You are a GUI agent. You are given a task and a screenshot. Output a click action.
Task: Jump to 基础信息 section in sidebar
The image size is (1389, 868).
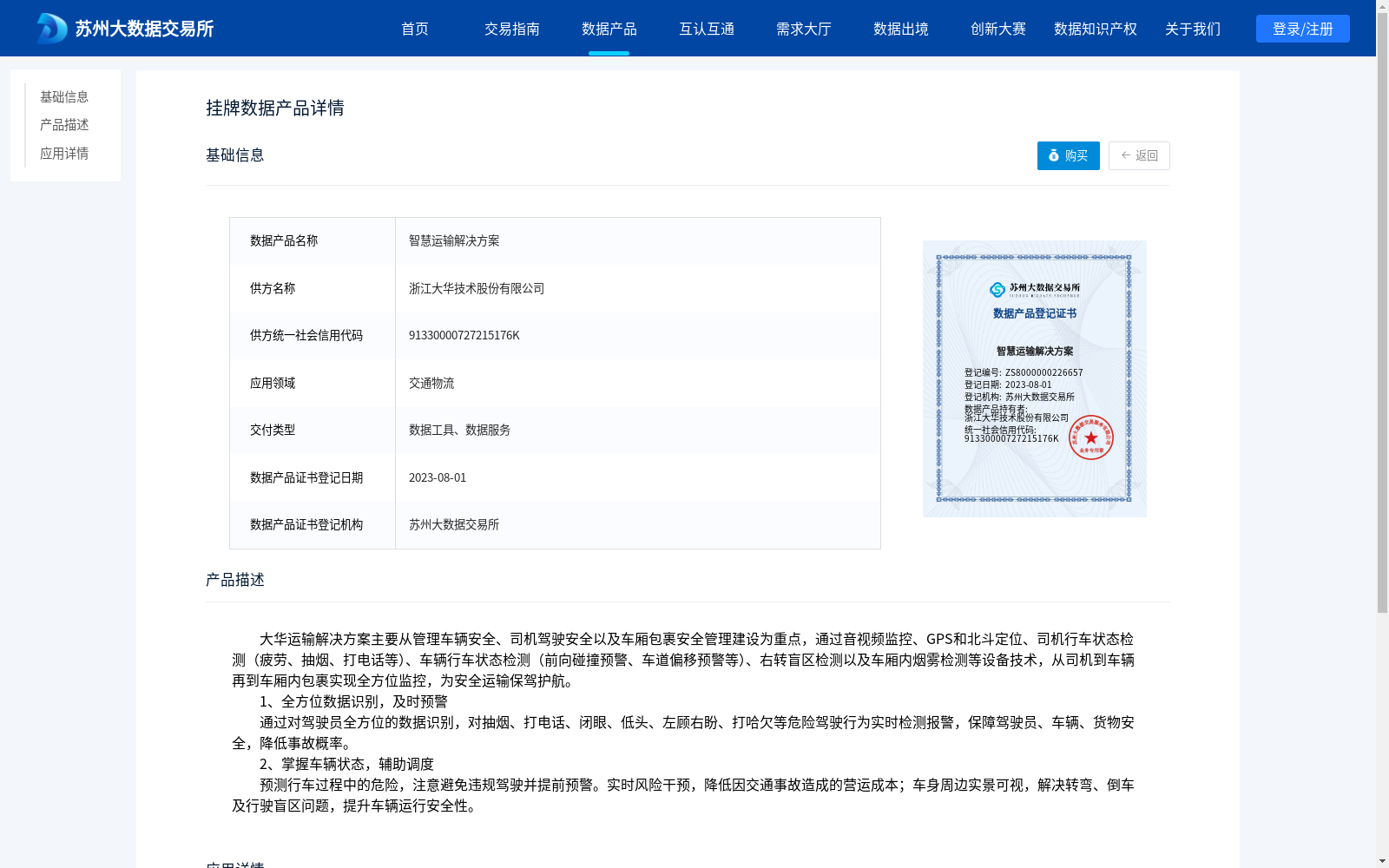point(64,96)
